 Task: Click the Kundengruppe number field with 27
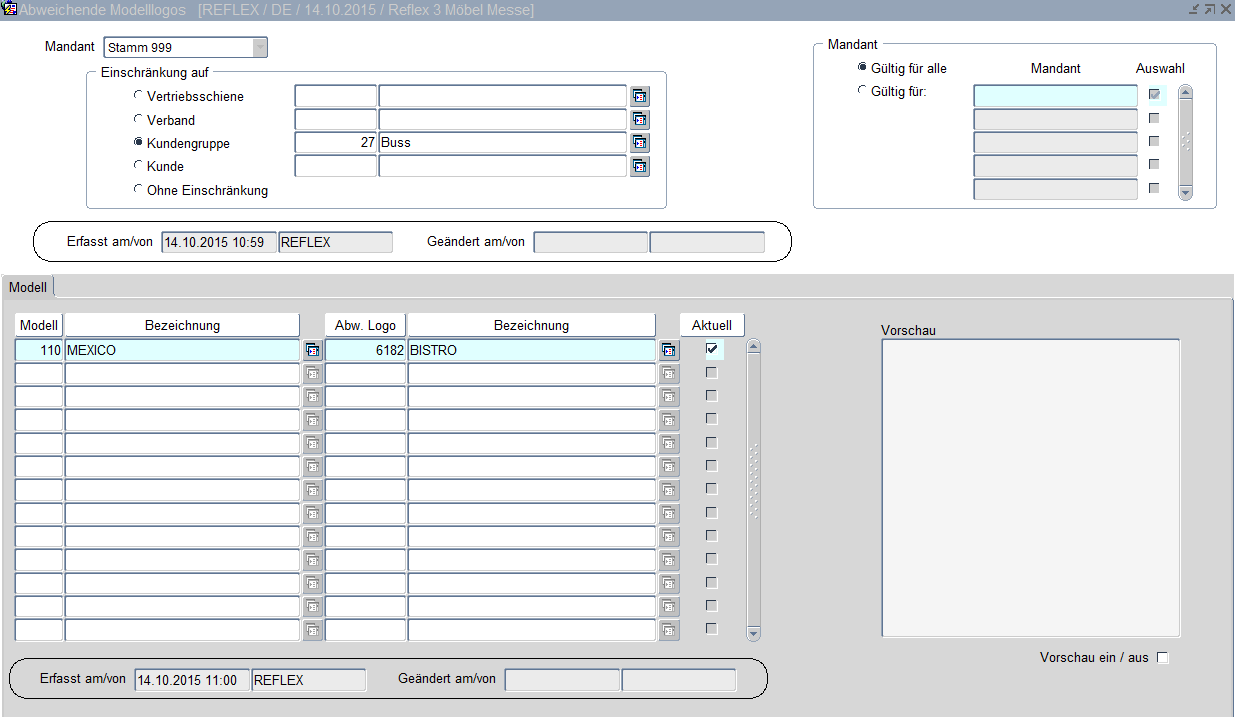pyautogui.click(x=335, y=143)
